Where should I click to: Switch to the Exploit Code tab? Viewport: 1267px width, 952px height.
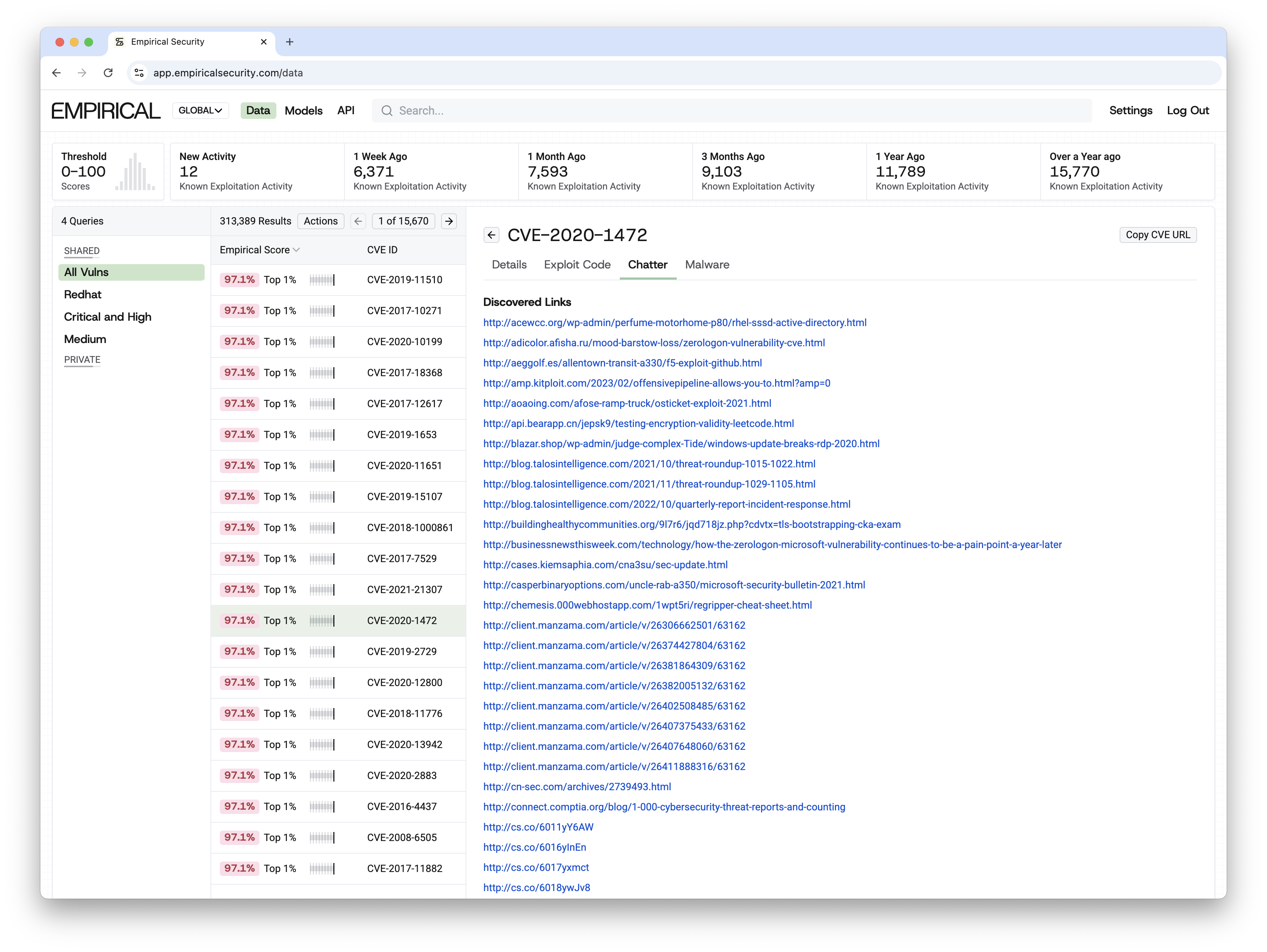[x=577, y=264]
